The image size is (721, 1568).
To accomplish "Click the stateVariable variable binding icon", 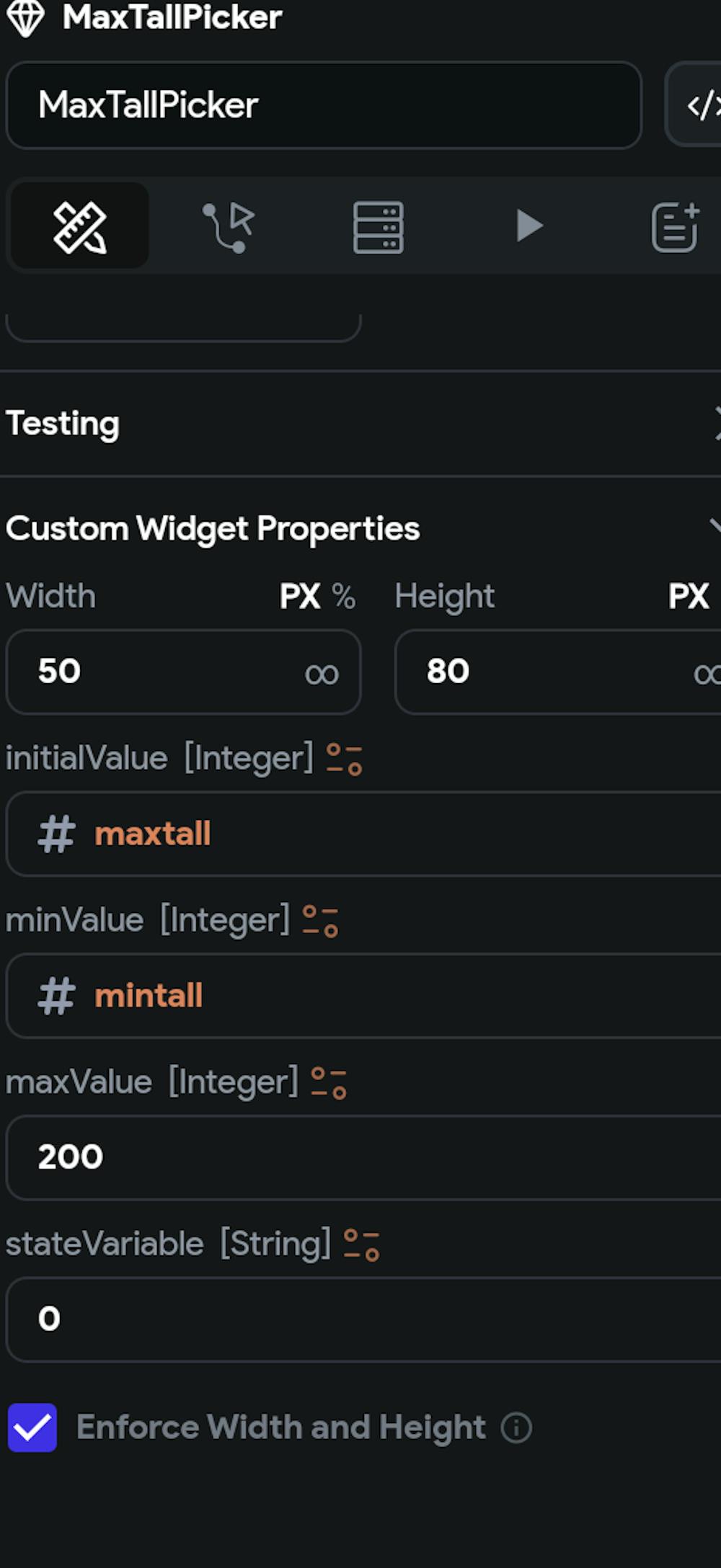I will point(361,1244).
